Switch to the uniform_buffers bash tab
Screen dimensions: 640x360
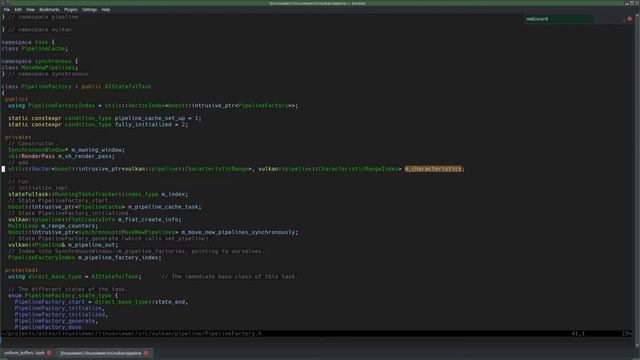pyautogui.click(x=24, y=353)
